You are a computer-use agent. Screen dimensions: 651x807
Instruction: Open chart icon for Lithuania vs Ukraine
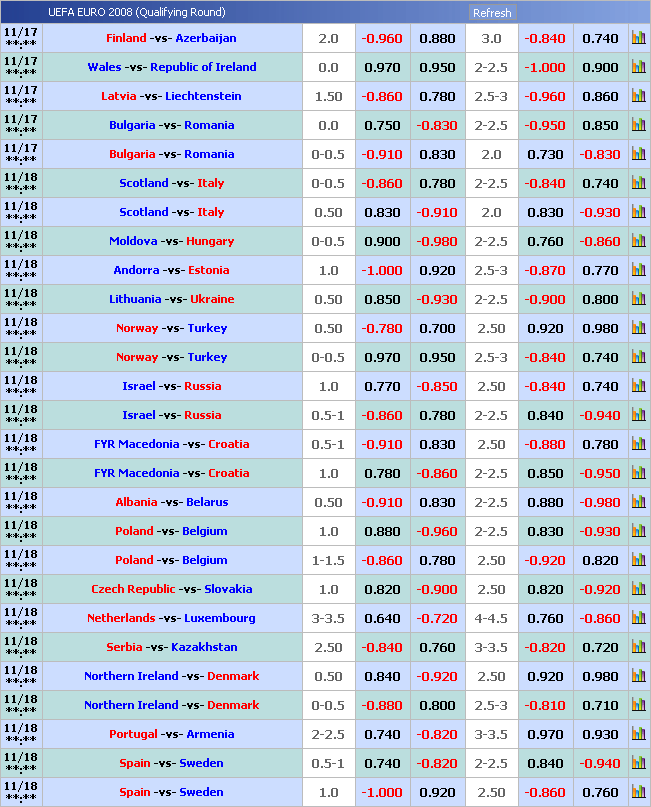pos(638,300)
